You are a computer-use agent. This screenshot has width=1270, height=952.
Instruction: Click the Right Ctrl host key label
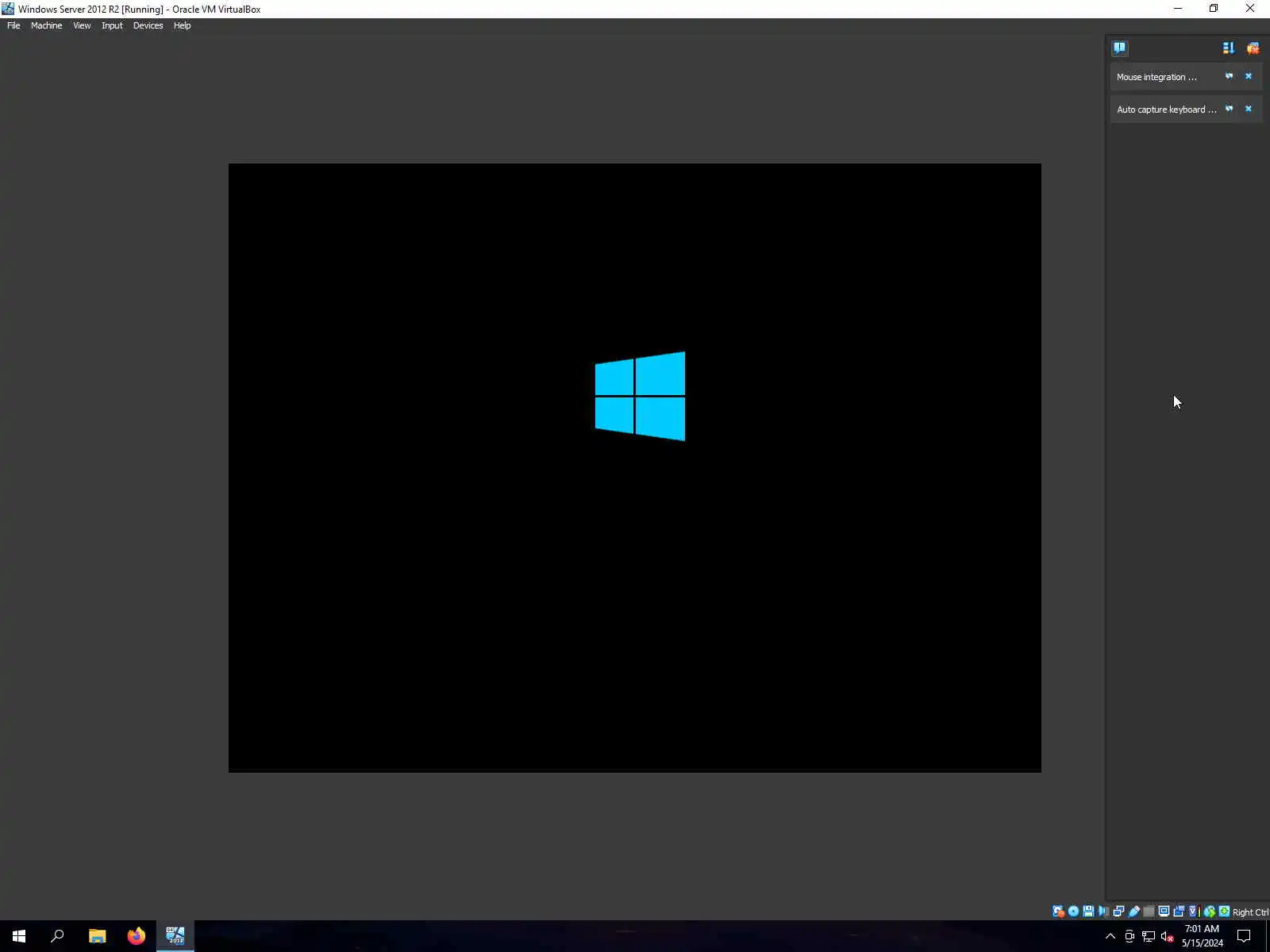[x=1250, y=912]
